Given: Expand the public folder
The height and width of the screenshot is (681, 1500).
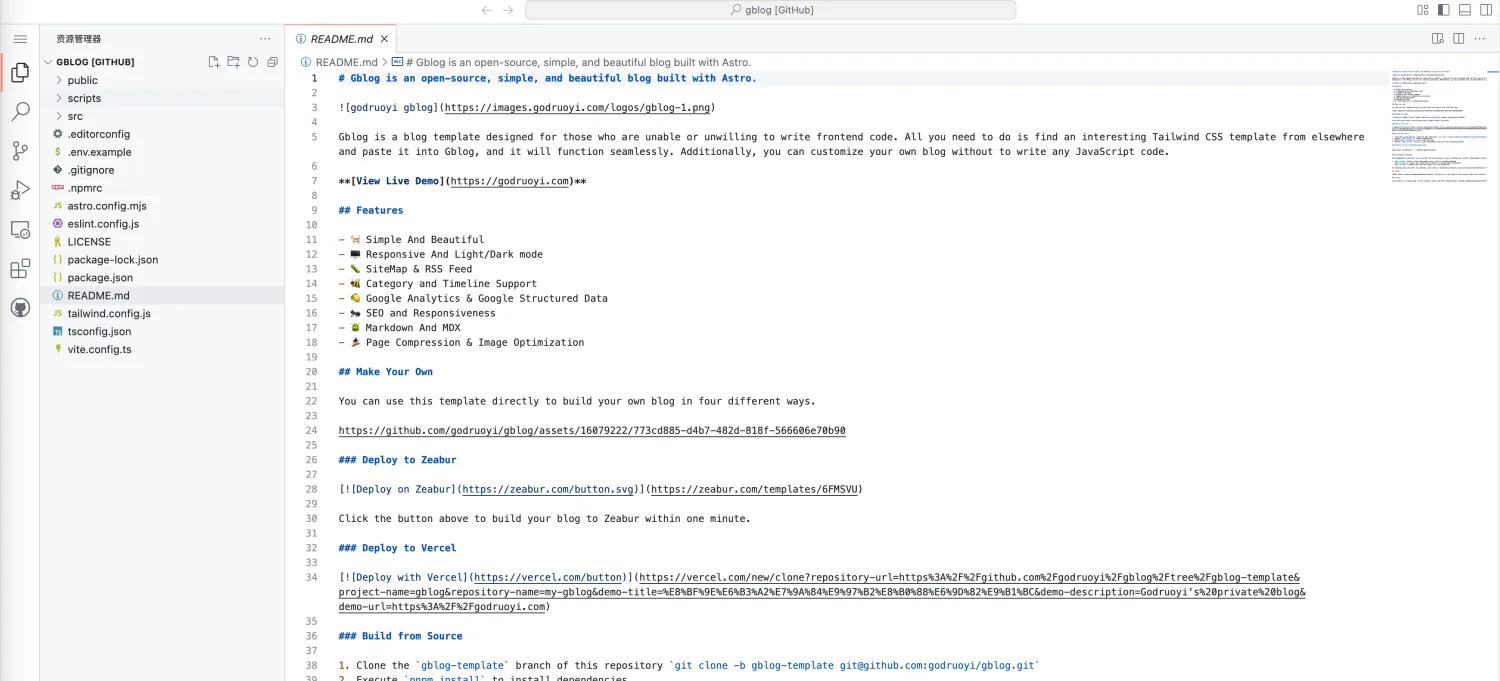Looking at the screenshot, I should click(x=82, y=80).
